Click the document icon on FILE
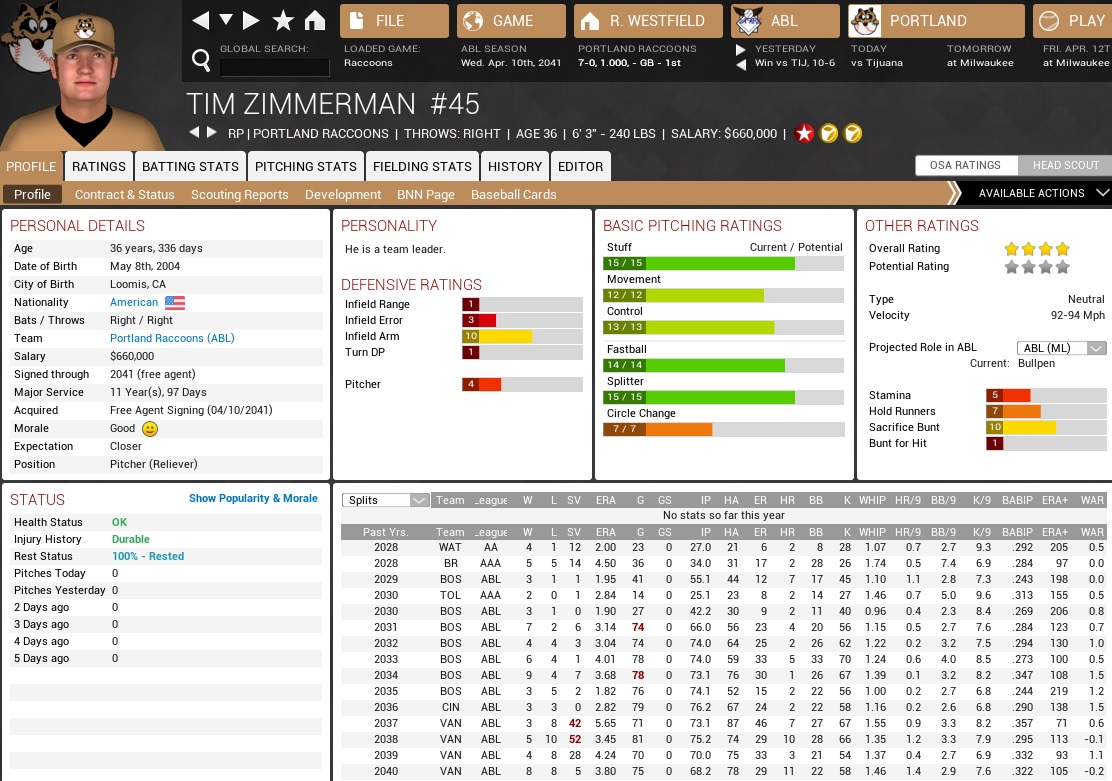This screenshot has height=781, width=1112. coord(357,21)
